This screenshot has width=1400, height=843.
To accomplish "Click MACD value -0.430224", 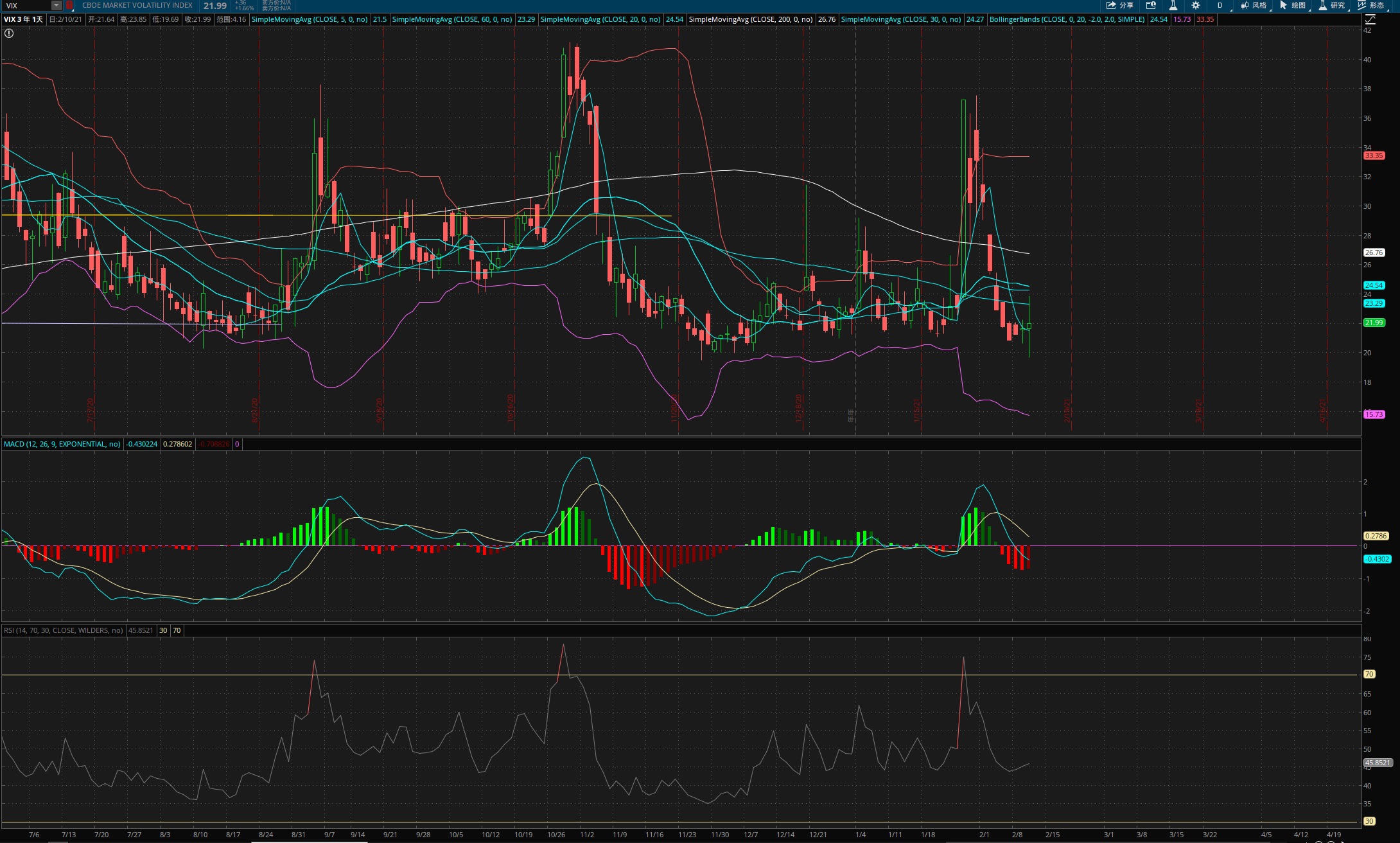I will click(x=142, y=444).
